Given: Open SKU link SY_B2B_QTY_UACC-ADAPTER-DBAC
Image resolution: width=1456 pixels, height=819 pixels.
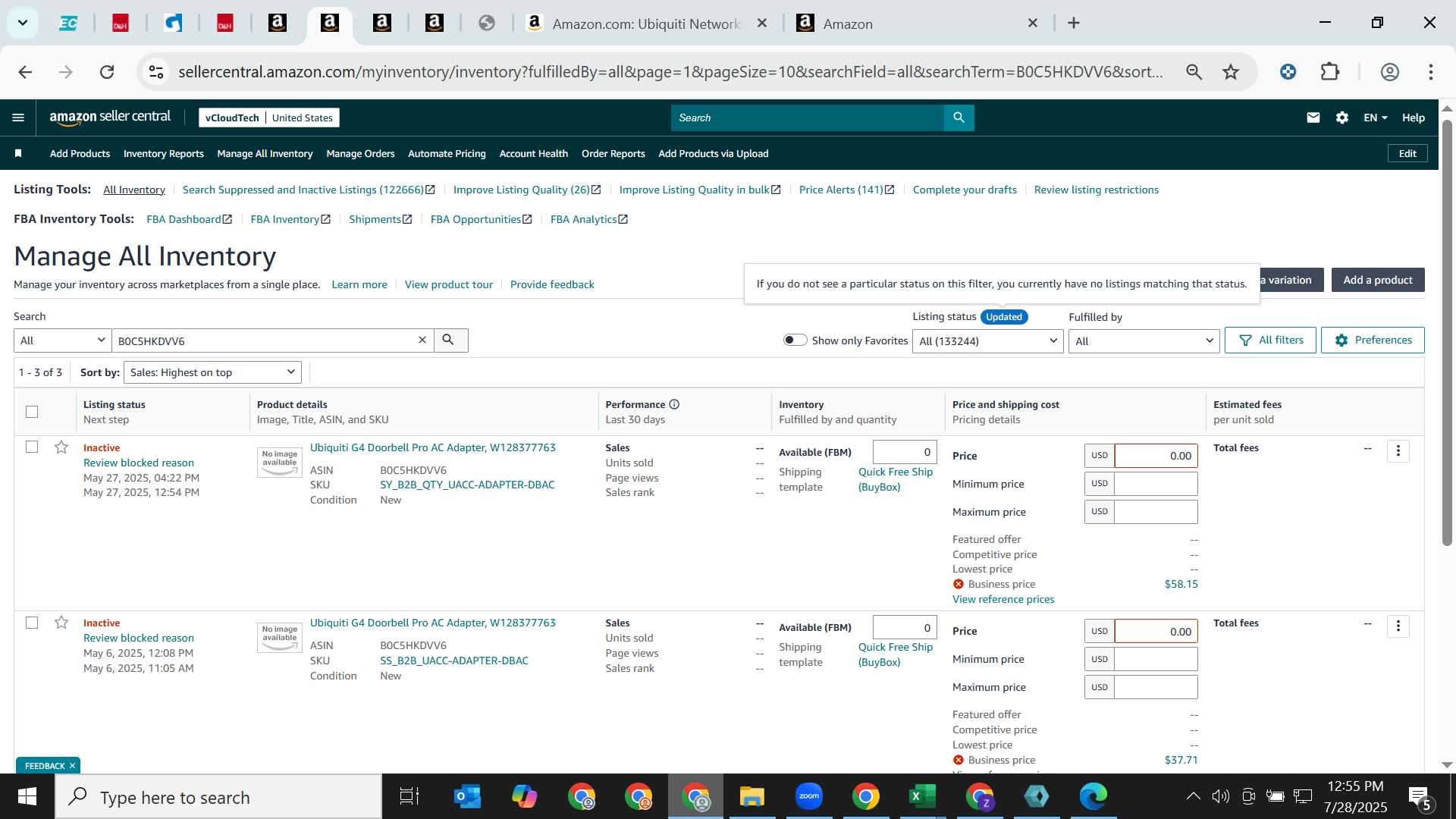Looking at the screenshot, I should pyautogui.click(x=467, y=485).
